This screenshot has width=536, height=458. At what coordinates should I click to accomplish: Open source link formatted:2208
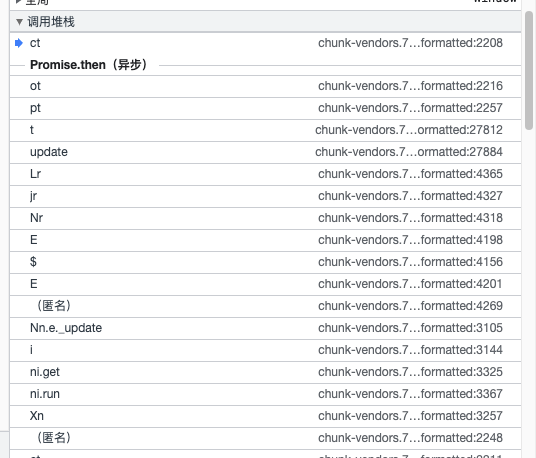coord(410,43)
